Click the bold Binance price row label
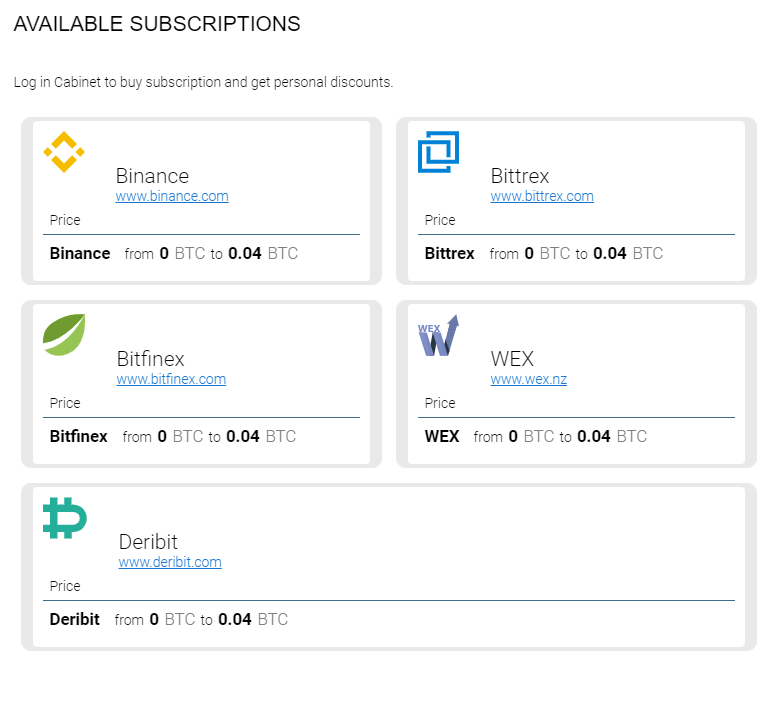This screenshot has height=706, width=774. pyautogui.click(x=80, y=253)
